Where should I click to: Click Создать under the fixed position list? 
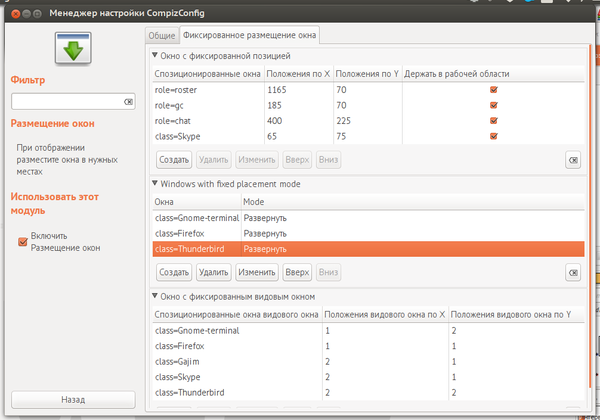tap(174, 159)
